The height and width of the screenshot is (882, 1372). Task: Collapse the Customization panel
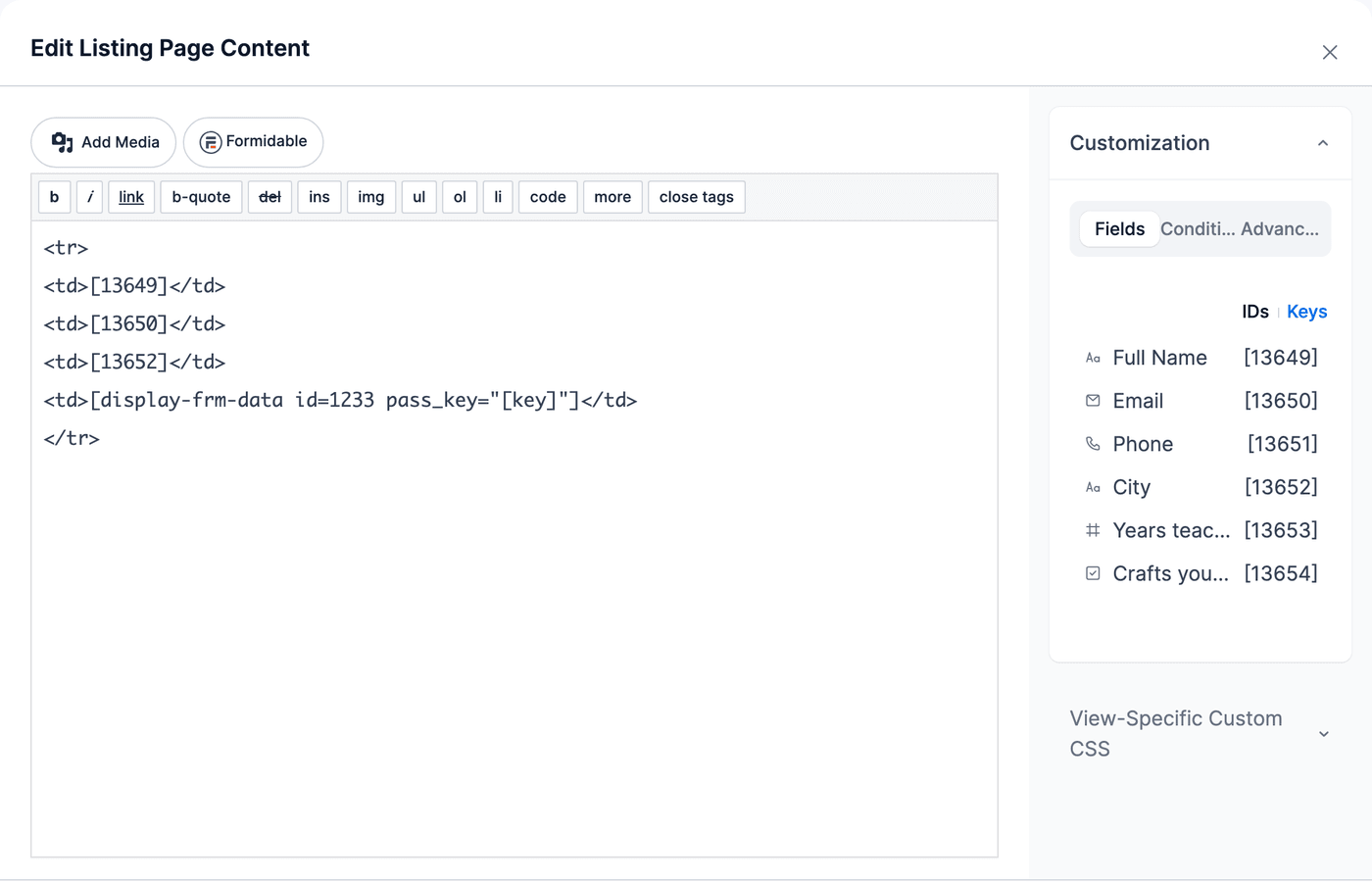[x=1323, y=143]
